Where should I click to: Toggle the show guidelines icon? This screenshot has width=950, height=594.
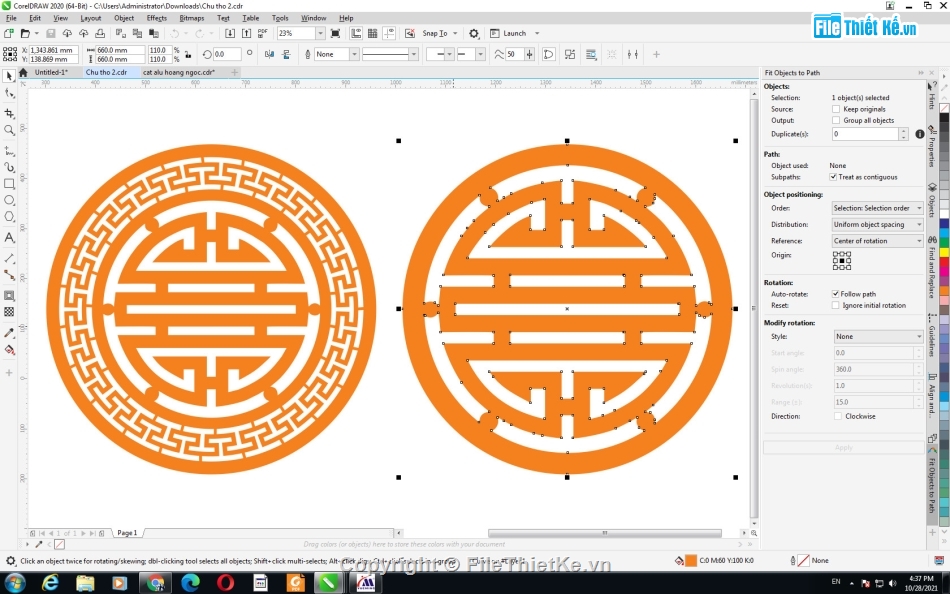coord(389,33)
